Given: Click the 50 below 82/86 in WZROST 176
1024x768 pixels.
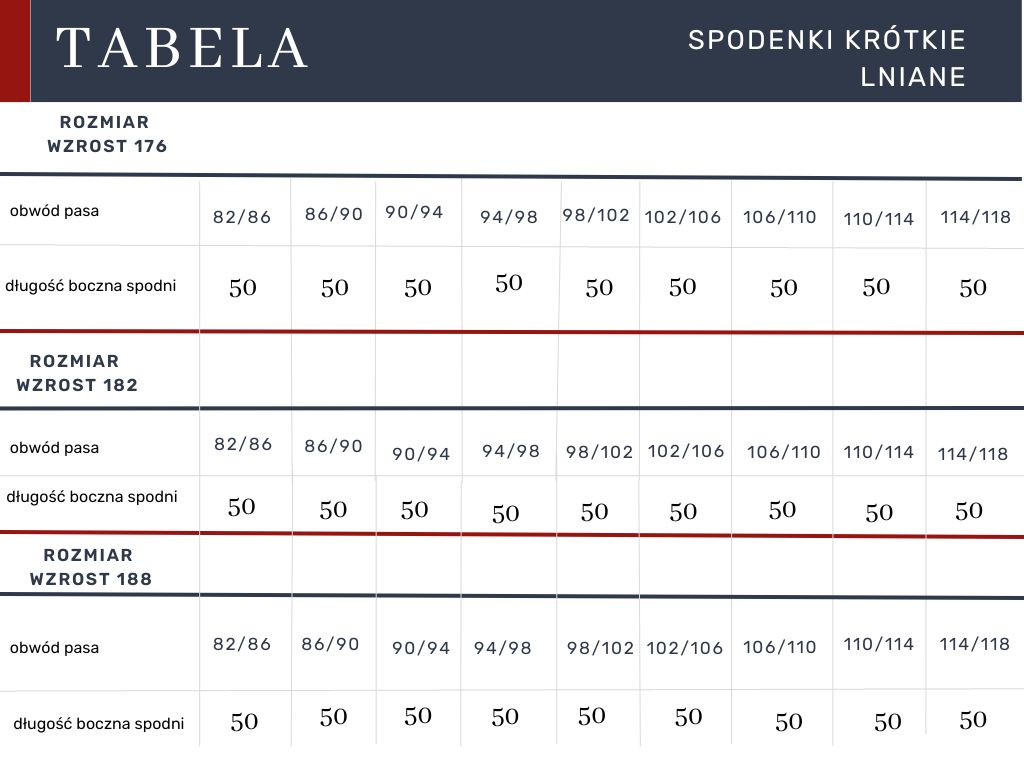Looking at the screenshot, I should 243,288.
